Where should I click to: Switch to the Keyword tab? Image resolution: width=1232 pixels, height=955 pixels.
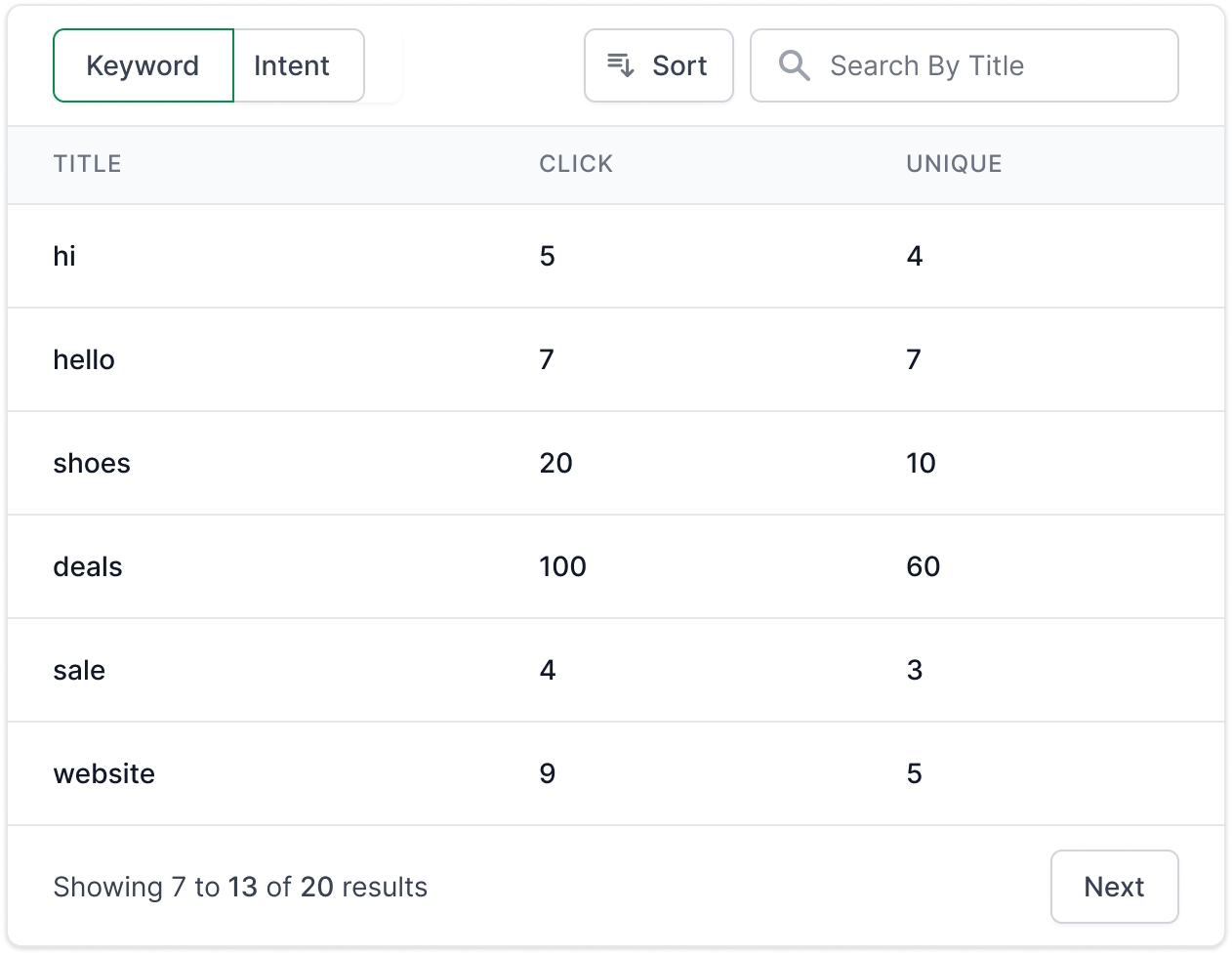(144, 65)
